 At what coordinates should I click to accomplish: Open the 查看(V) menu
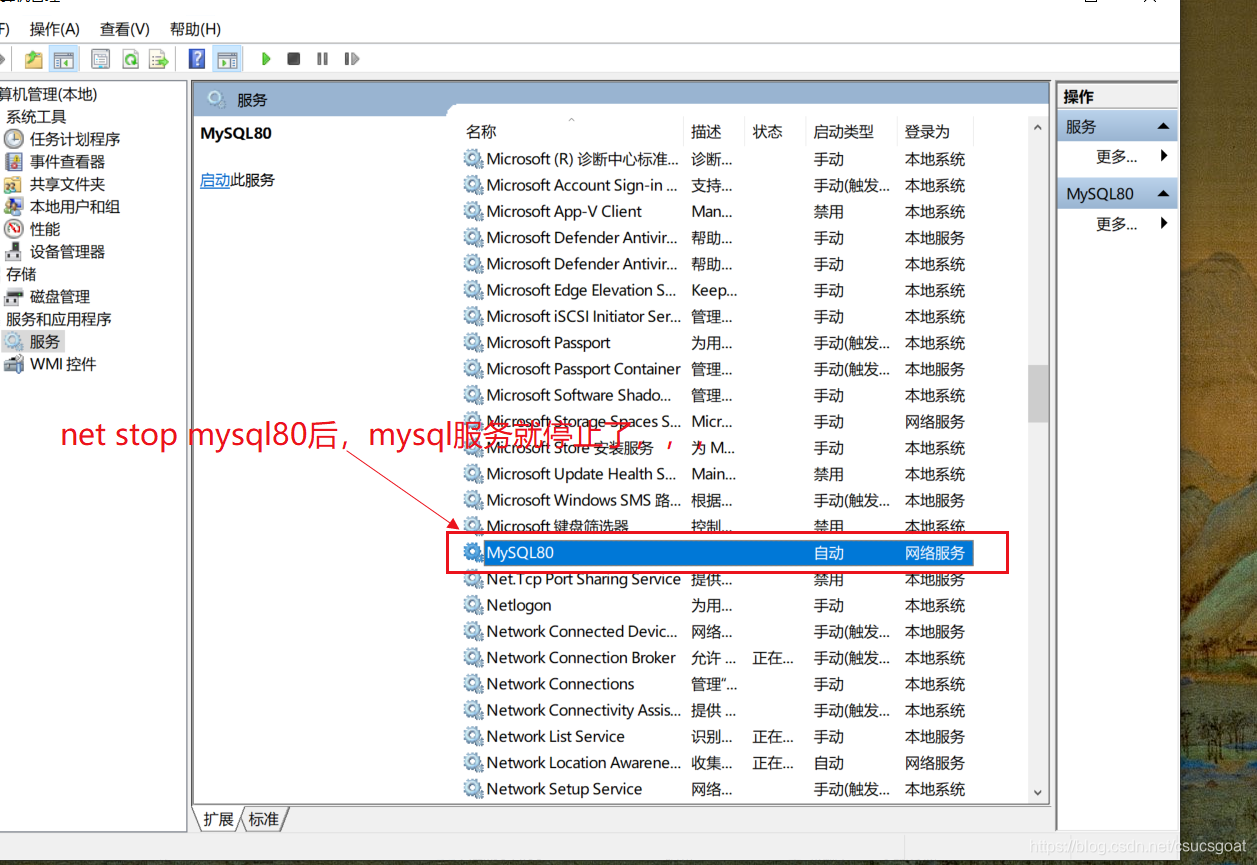pos(122,28)
